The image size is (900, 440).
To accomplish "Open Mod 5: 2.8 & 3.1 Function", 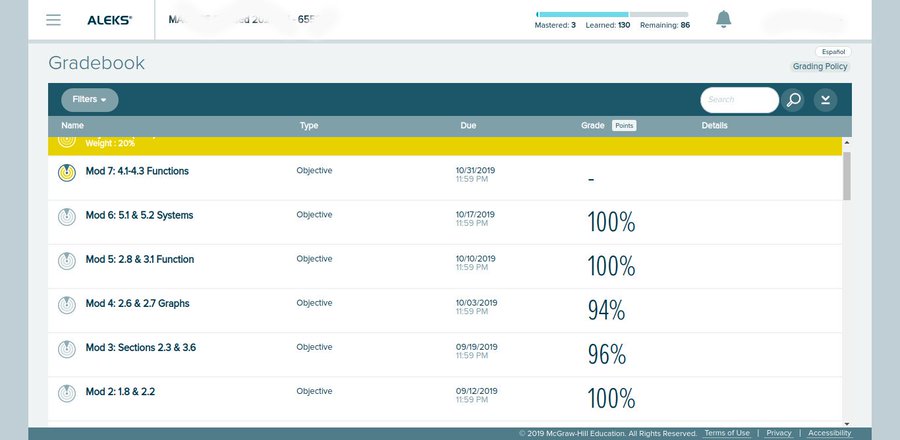I will coord(140,259).
